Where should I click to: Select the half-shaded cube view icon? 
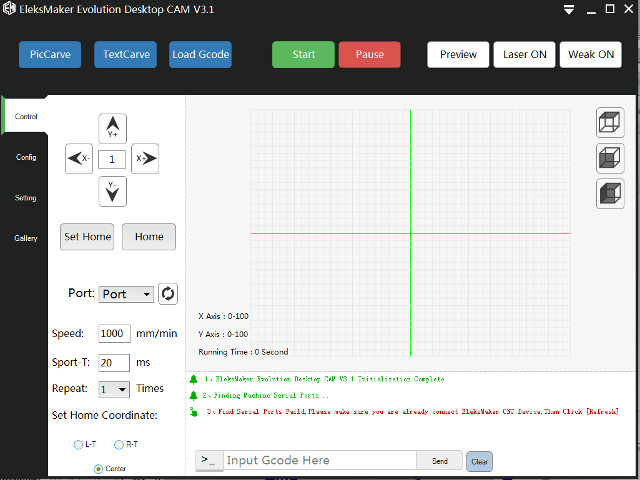pyautogui.click(x=610, y=158)
